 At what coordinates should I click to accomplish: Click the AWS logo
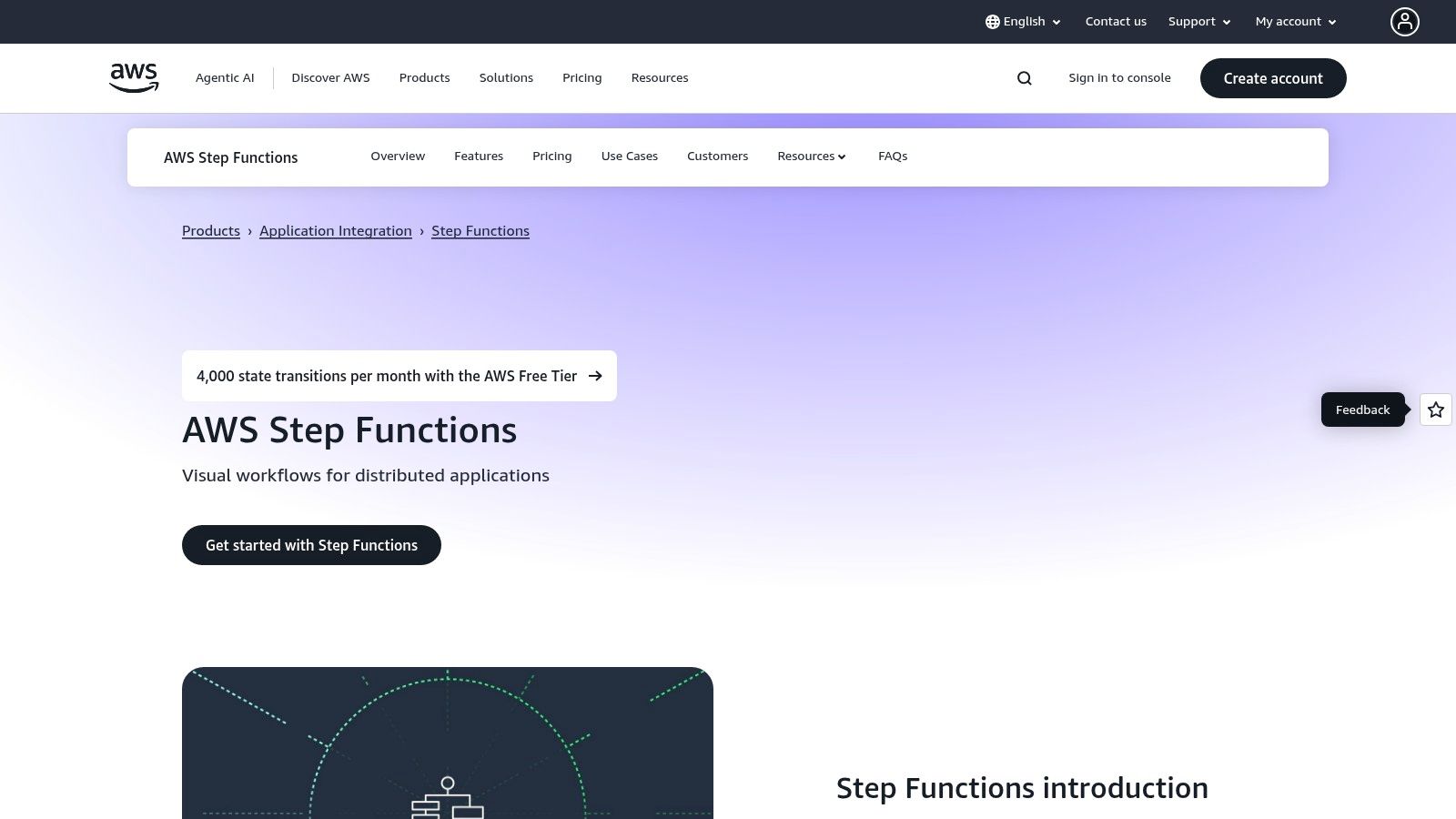[x=134, y=77]
